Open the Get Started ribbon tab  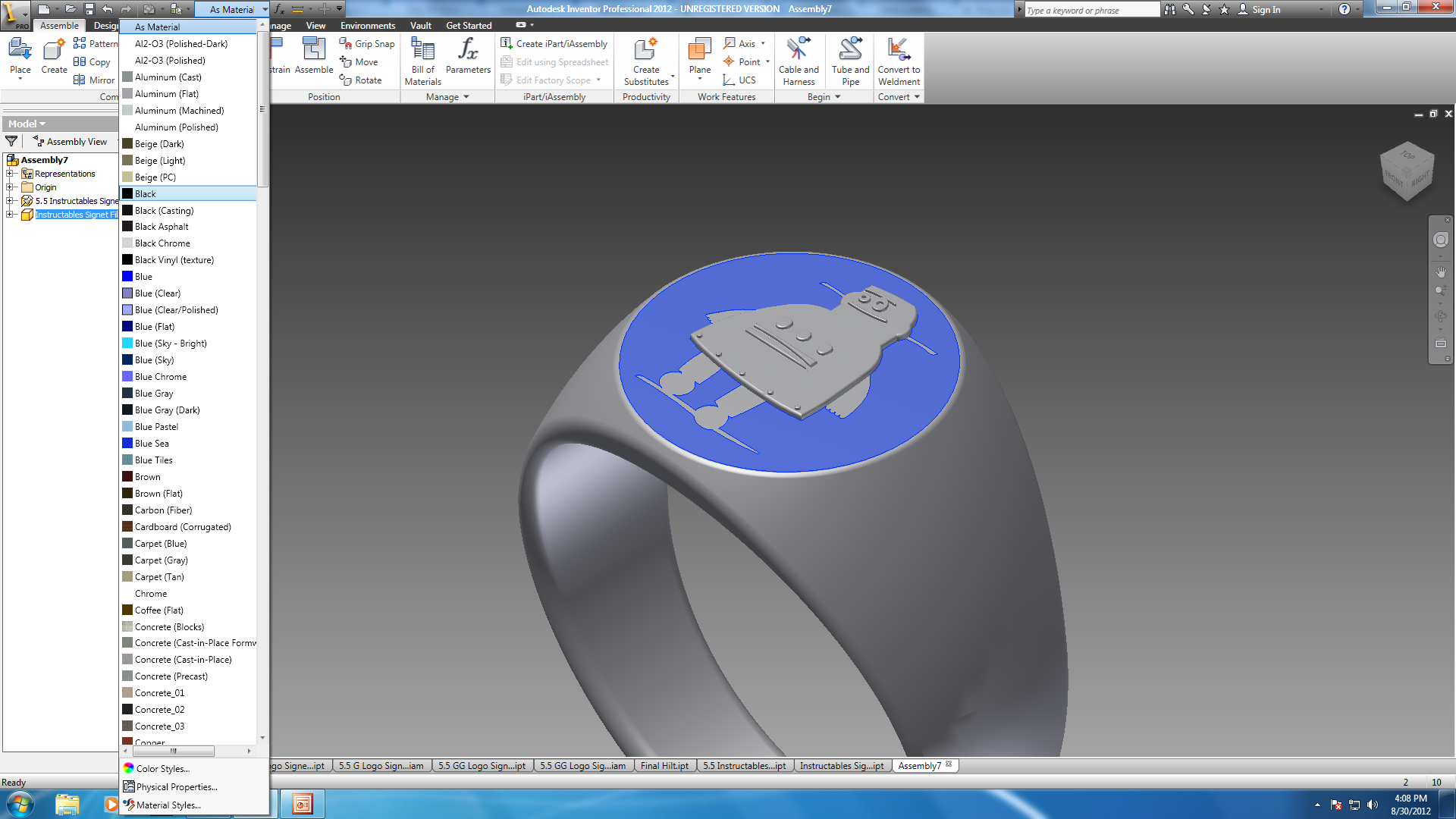[469, 26]
